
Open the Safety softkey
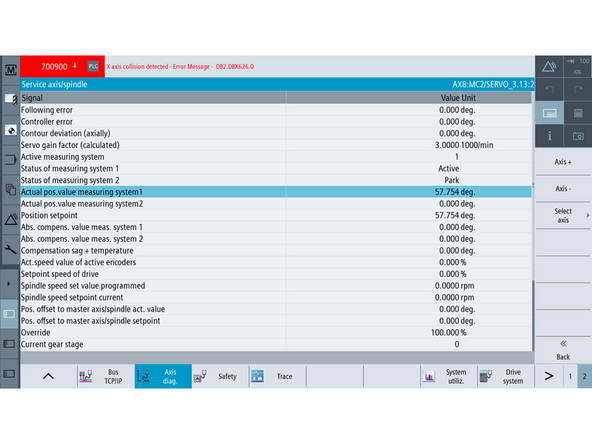point(220,376)
